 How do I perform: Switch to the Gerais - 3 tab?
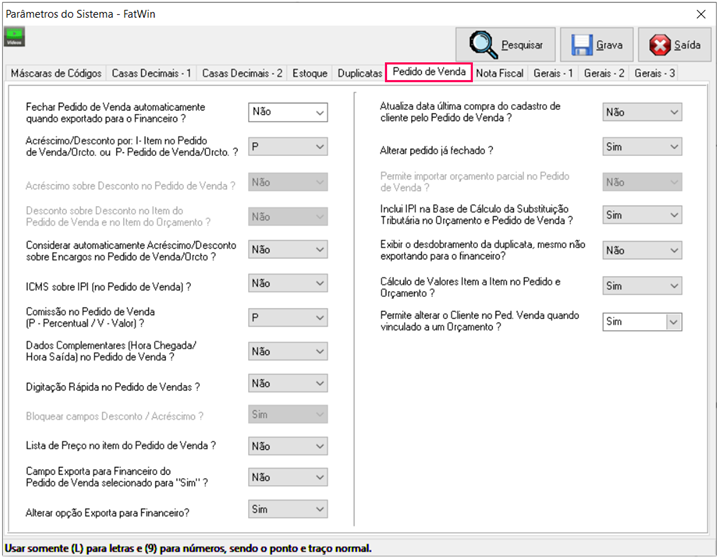tap(655, 73)
